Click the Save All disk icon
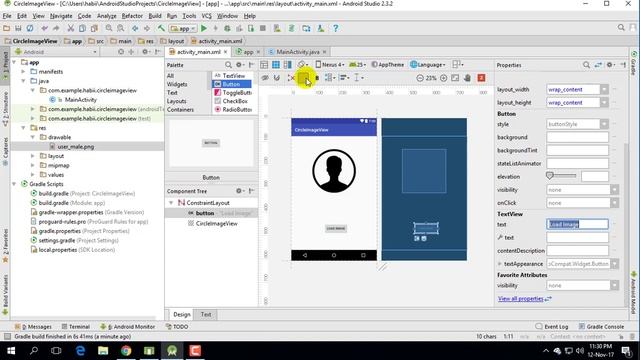 (18, 28)
